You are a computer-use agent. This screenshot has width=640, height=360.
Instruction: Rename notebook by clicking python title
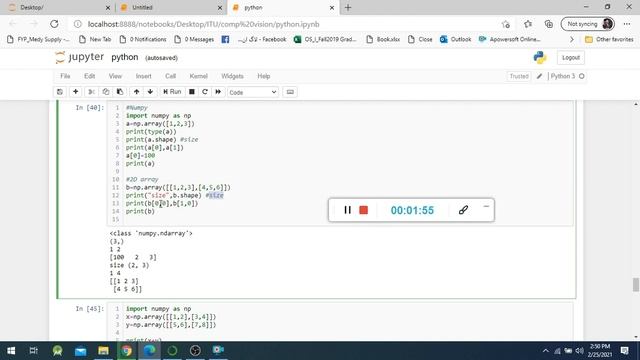point(124,57)
